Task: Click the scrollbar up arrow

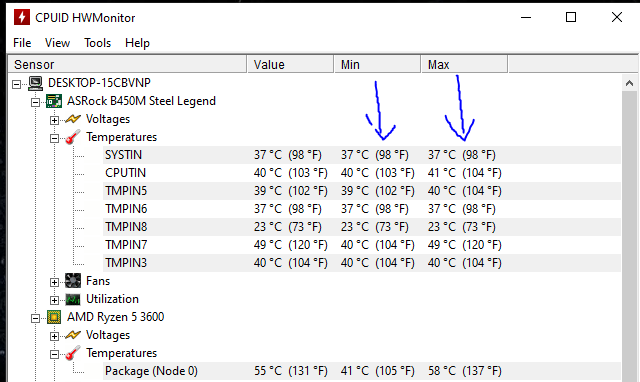Action: coord(629,83)
